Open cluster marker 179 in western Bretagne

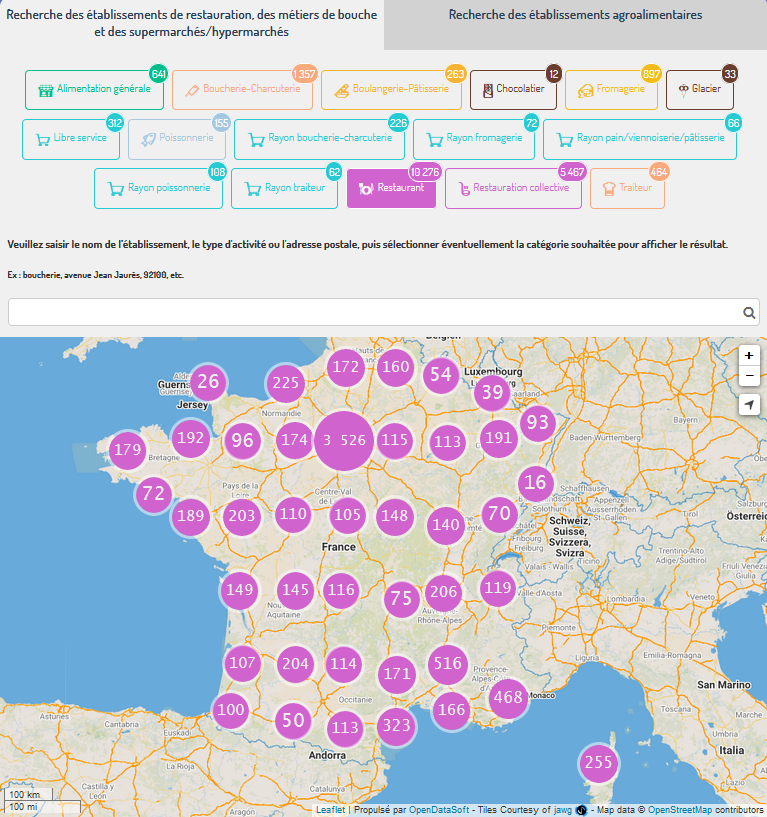pos(128,449)
